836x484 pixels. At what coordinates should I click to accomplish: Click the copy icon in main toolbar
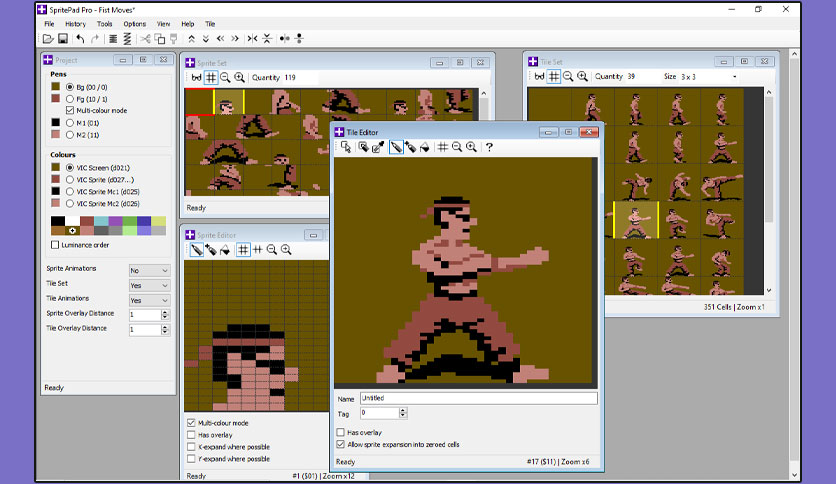click(x=159, y=38)
